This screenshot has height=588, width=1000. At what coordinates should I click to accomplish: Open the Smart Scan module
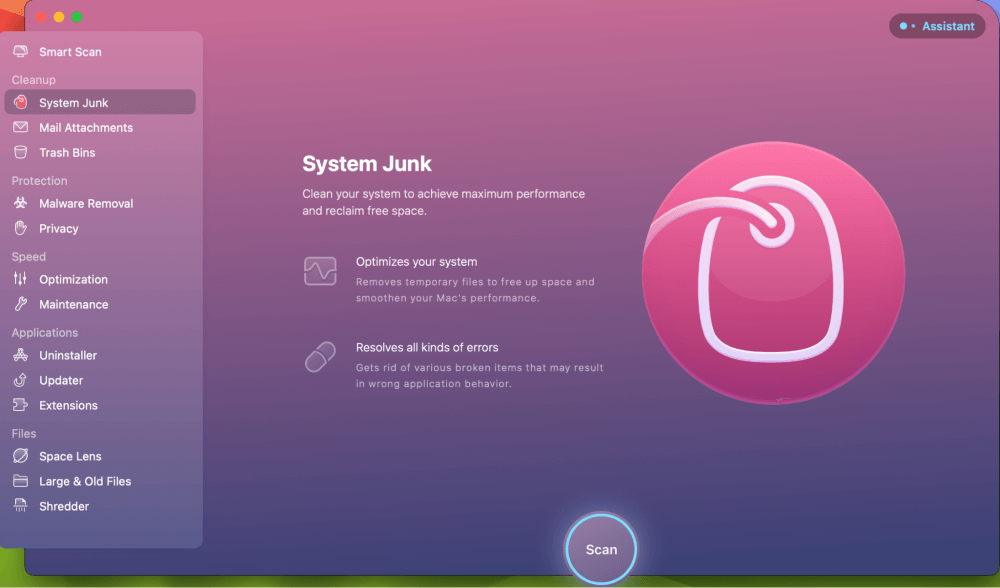click(70, 52)
